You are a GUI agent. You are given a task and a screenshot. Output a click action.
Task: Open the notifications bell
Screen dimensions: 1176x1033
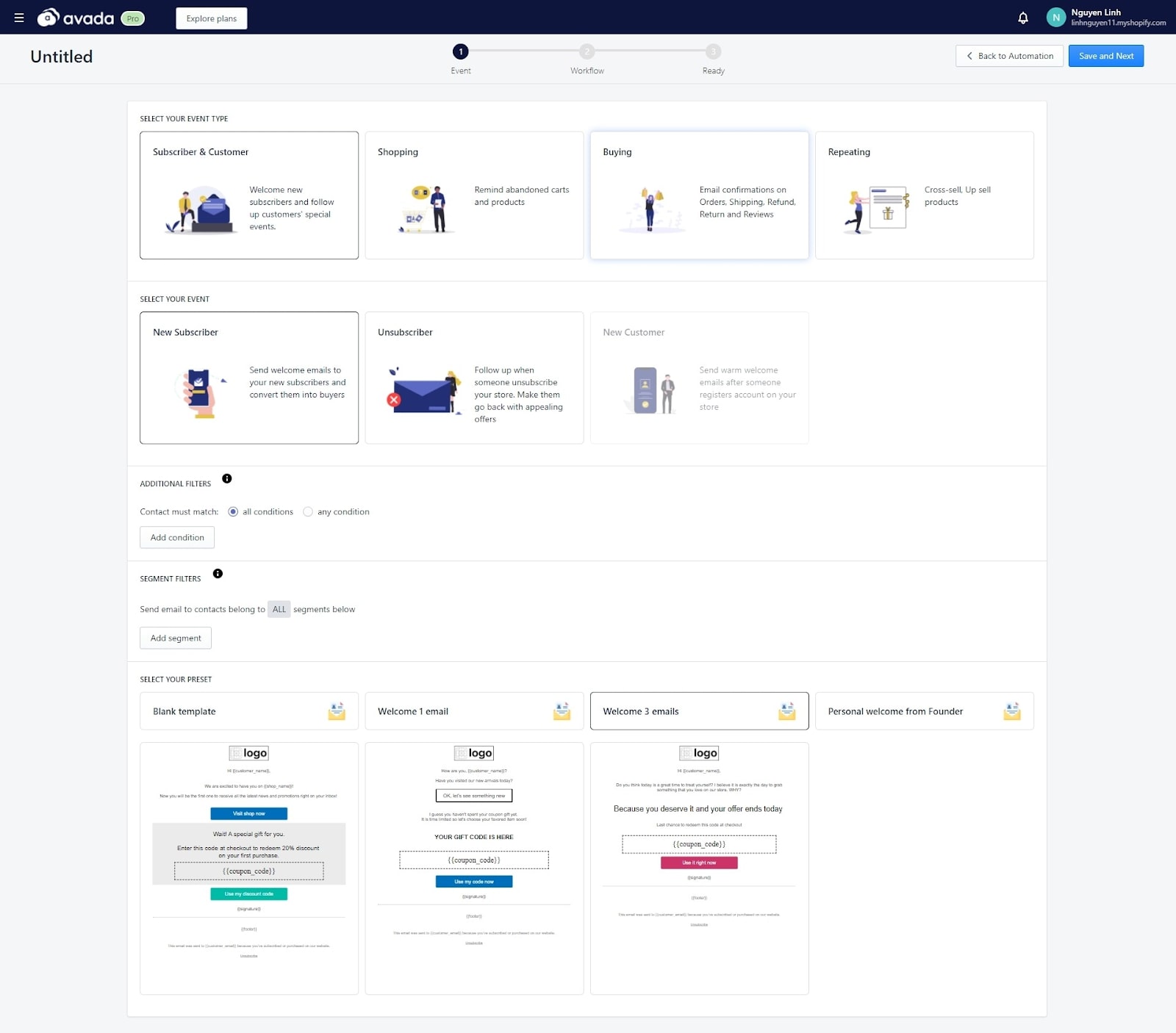point(1022,18)
